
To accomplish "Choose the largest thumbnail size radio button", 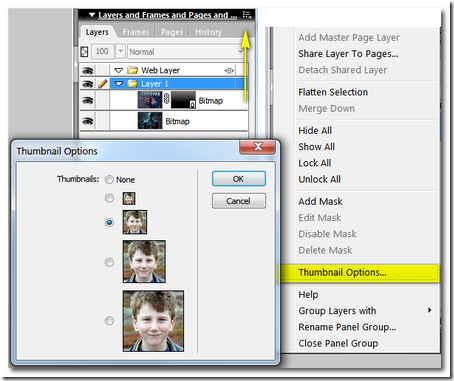I will point(109,321).
